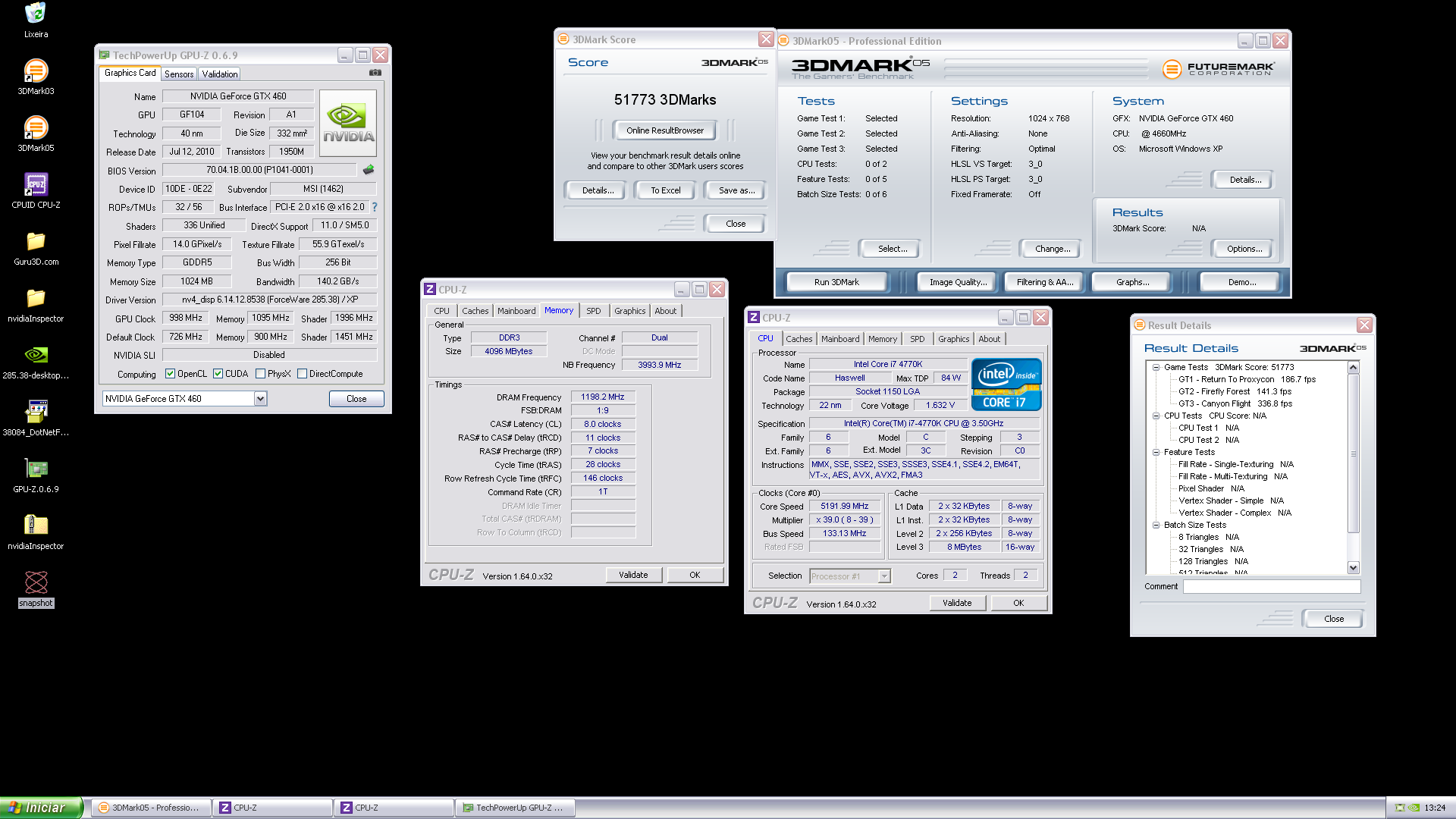This screenshot has width=1456, height=819.
Task: Switch to 3DMark05 taskbar button
Action: (150, 808)
